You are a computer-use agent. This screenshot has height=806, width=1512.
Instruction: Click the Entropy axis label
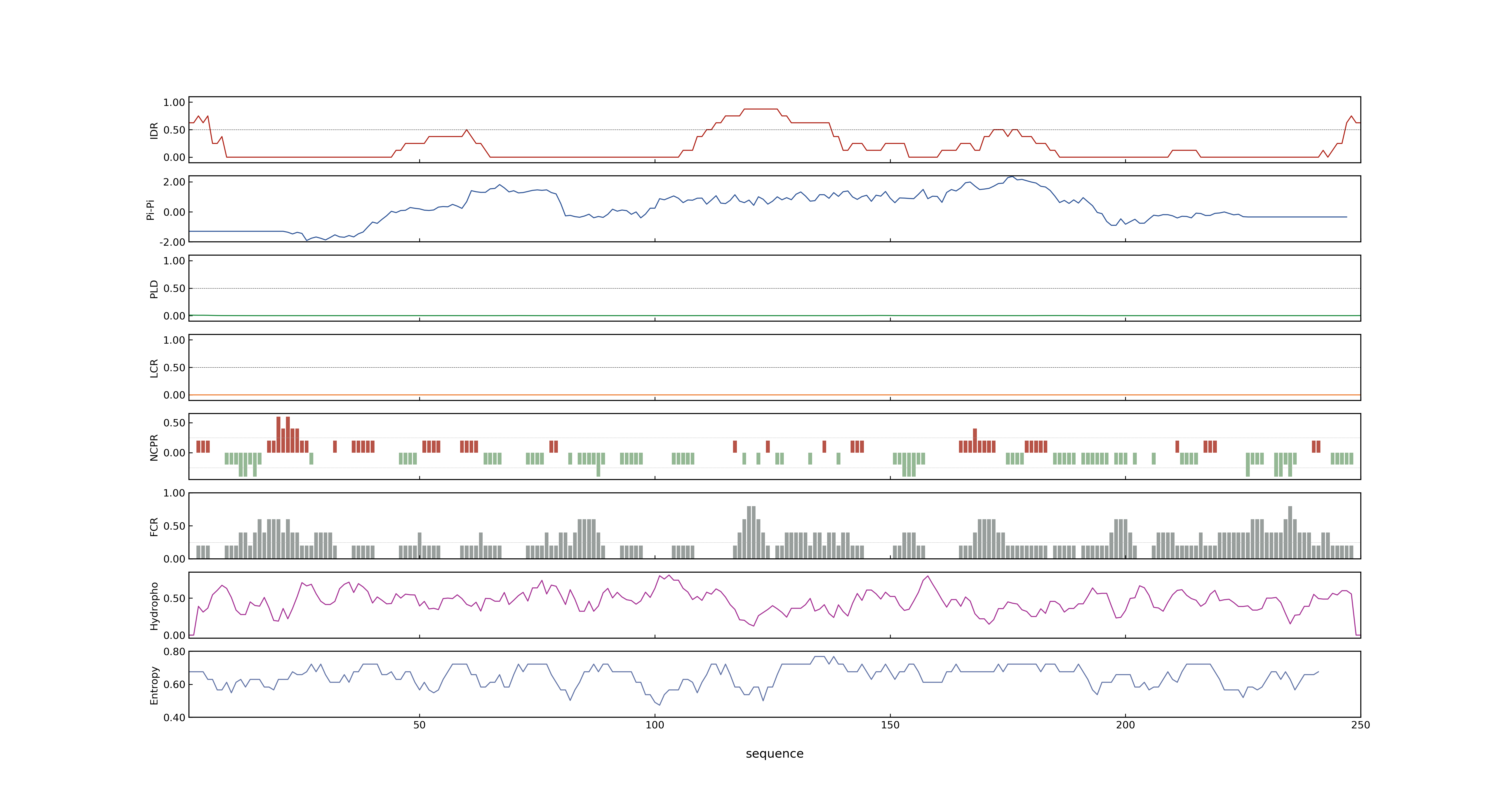(154, 685)
